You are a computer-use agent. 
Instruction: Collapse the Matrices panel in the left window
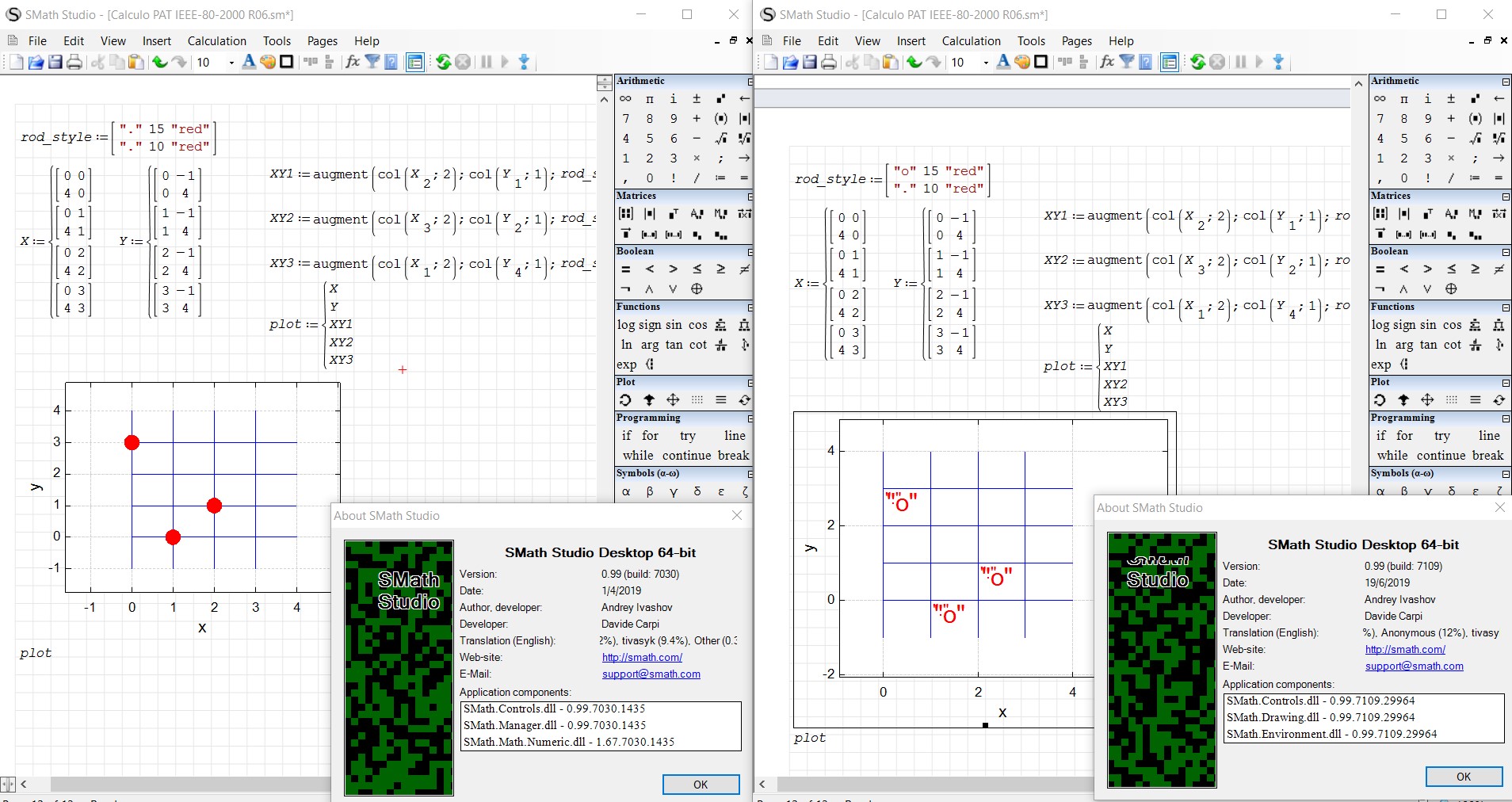tap(750, 197)
